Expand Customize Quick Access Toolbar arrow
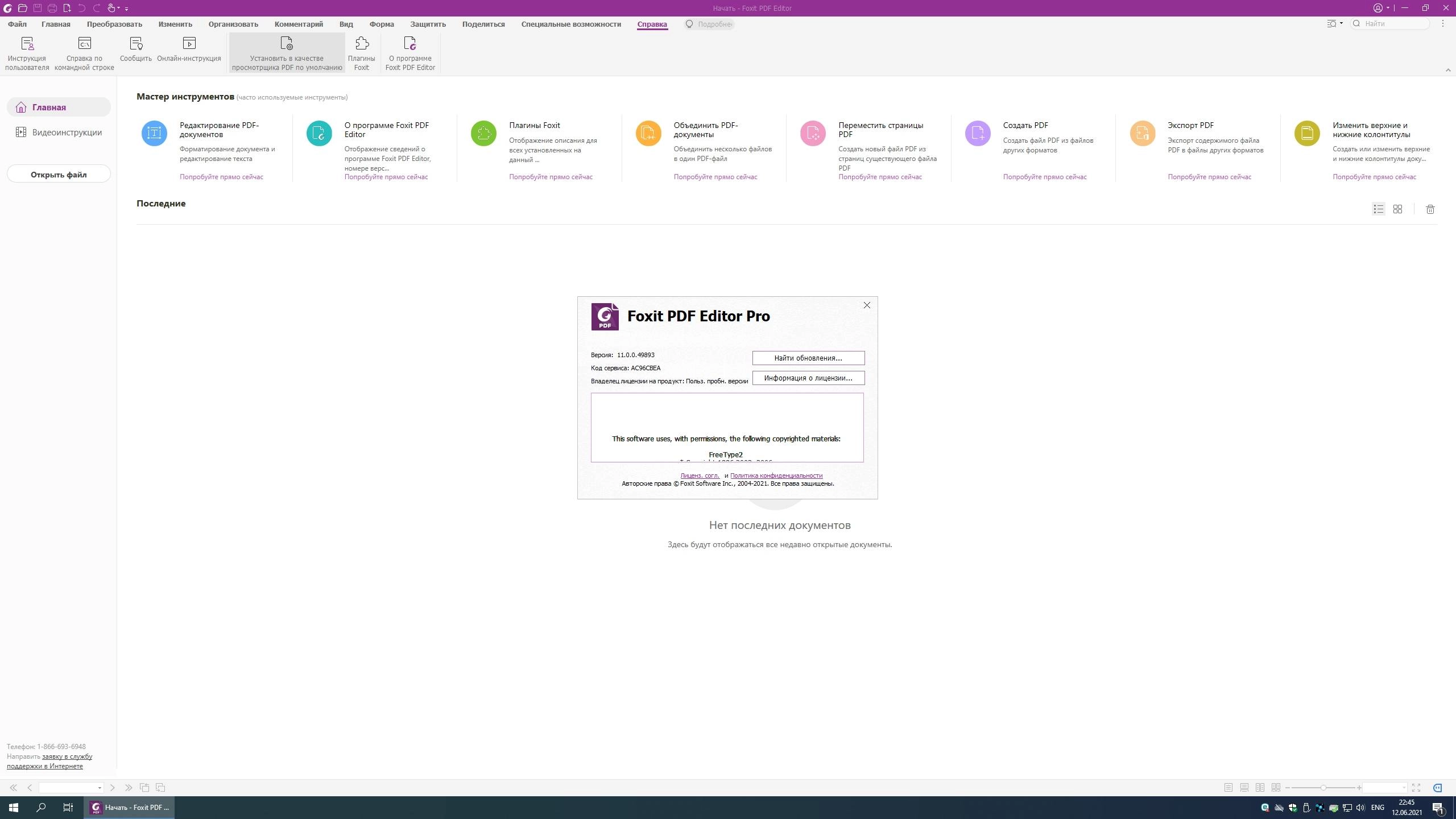This screenshot has height=819, width=1456. 126,9
